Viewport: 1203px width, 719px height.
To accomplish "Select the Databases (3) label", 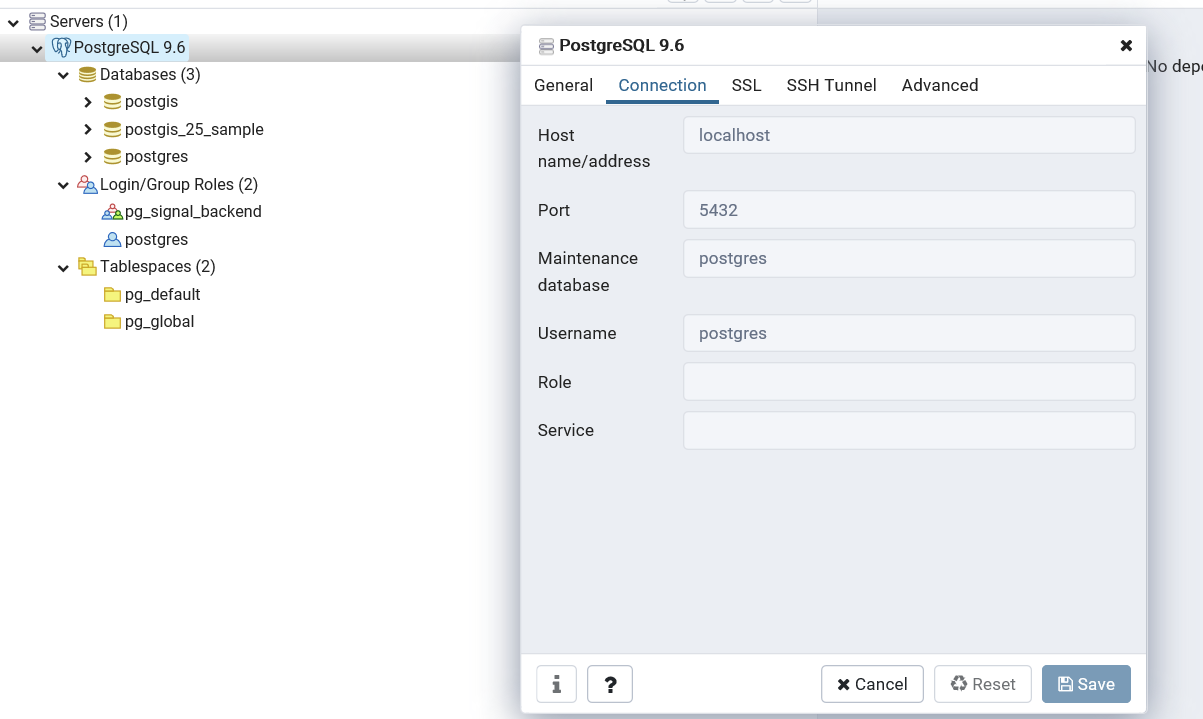I will [150, 75].
